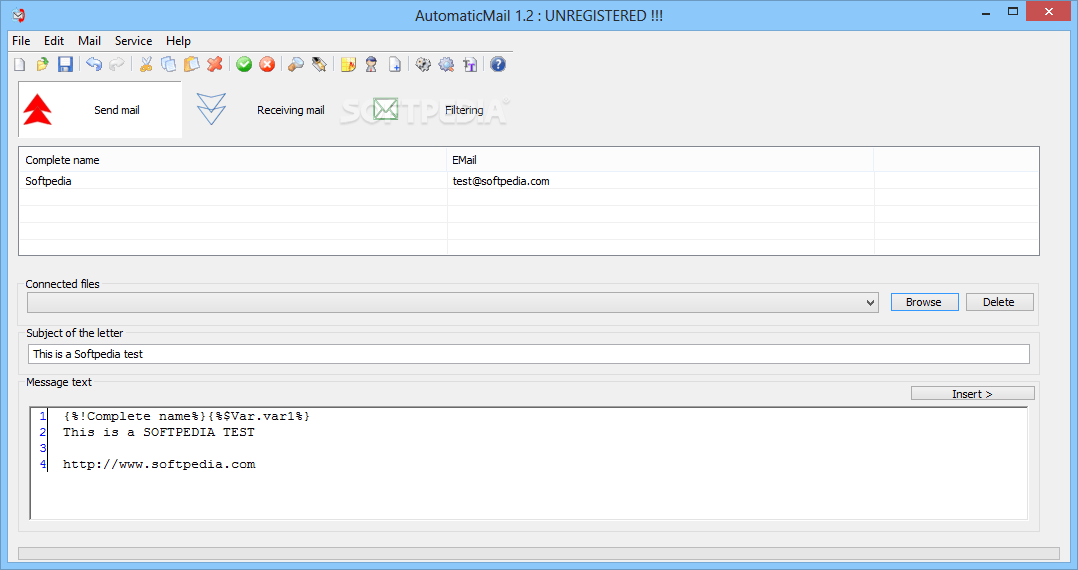Click the text template T icon
The image size is (1078, 570).
[x=470, y=65]
